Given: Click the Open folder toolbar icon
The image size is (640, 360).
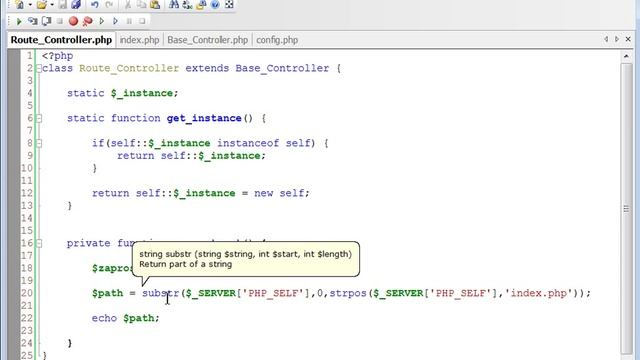Looking at the screenshot, I should click(42, 5).
